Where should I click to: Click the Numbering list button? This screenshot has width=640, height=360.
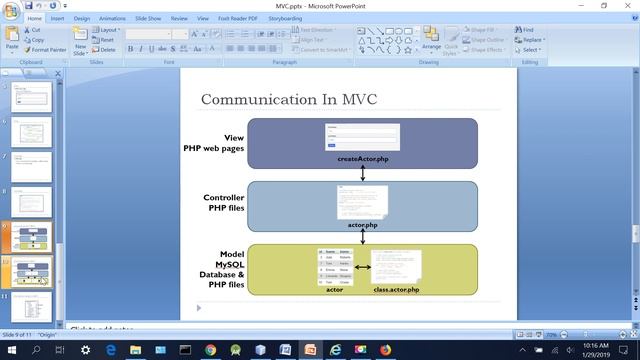pyautogui.click(x=245, y=34)
